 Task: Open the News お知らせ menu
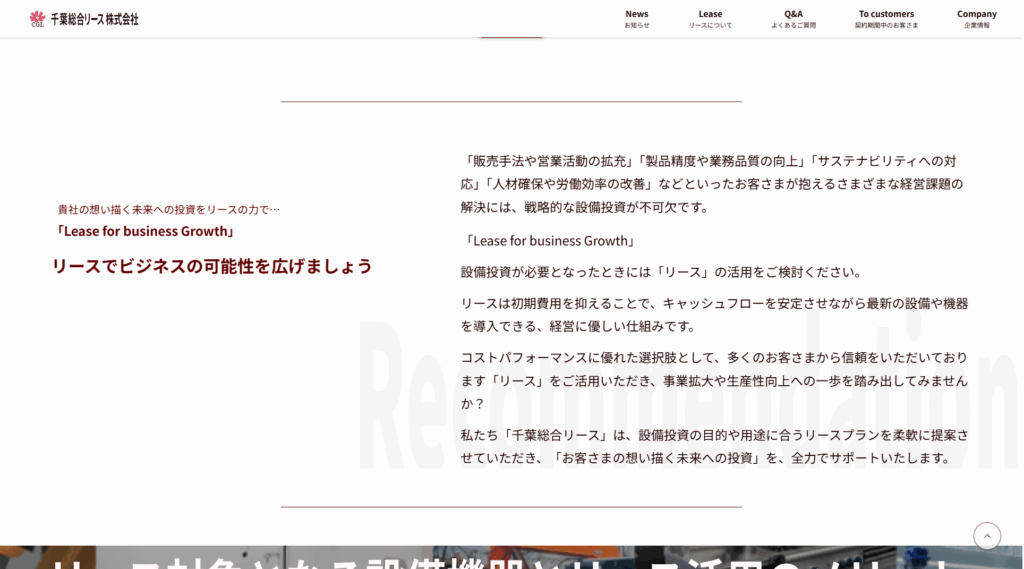click(x=637, y=19)
